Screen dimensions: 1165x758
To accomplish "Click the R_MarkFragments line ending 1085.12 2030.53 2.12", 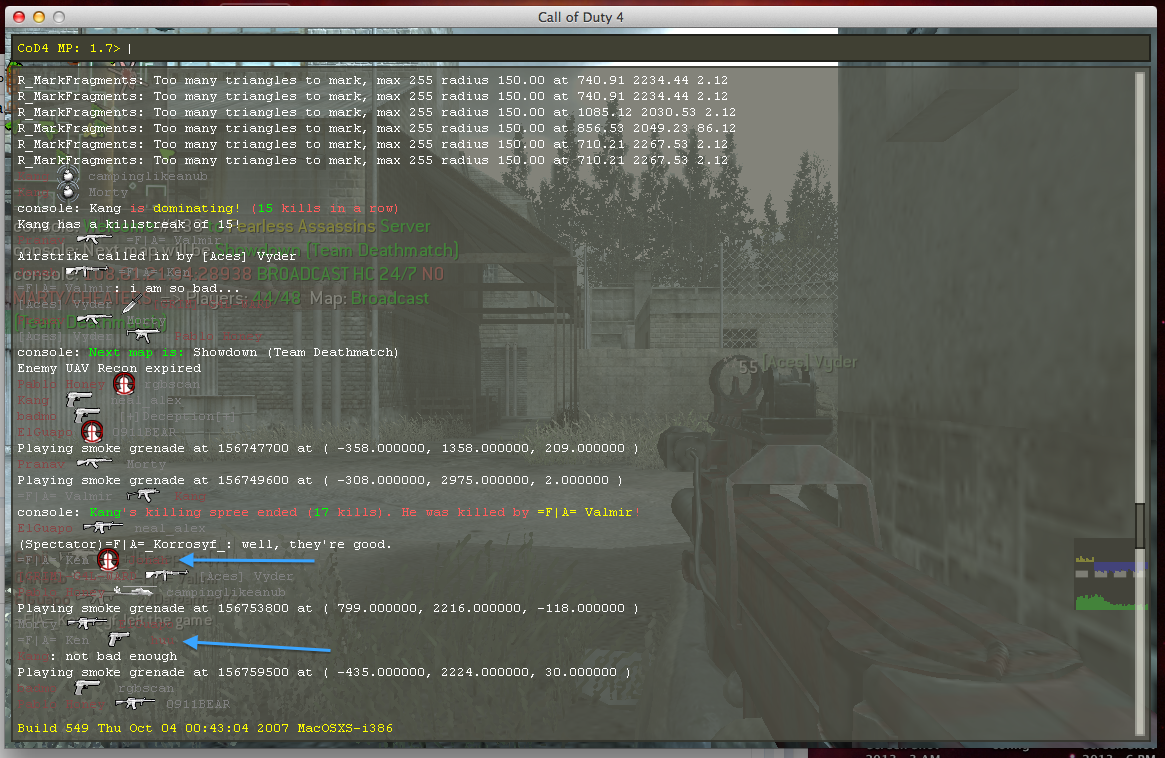I will tap(376, 112).
